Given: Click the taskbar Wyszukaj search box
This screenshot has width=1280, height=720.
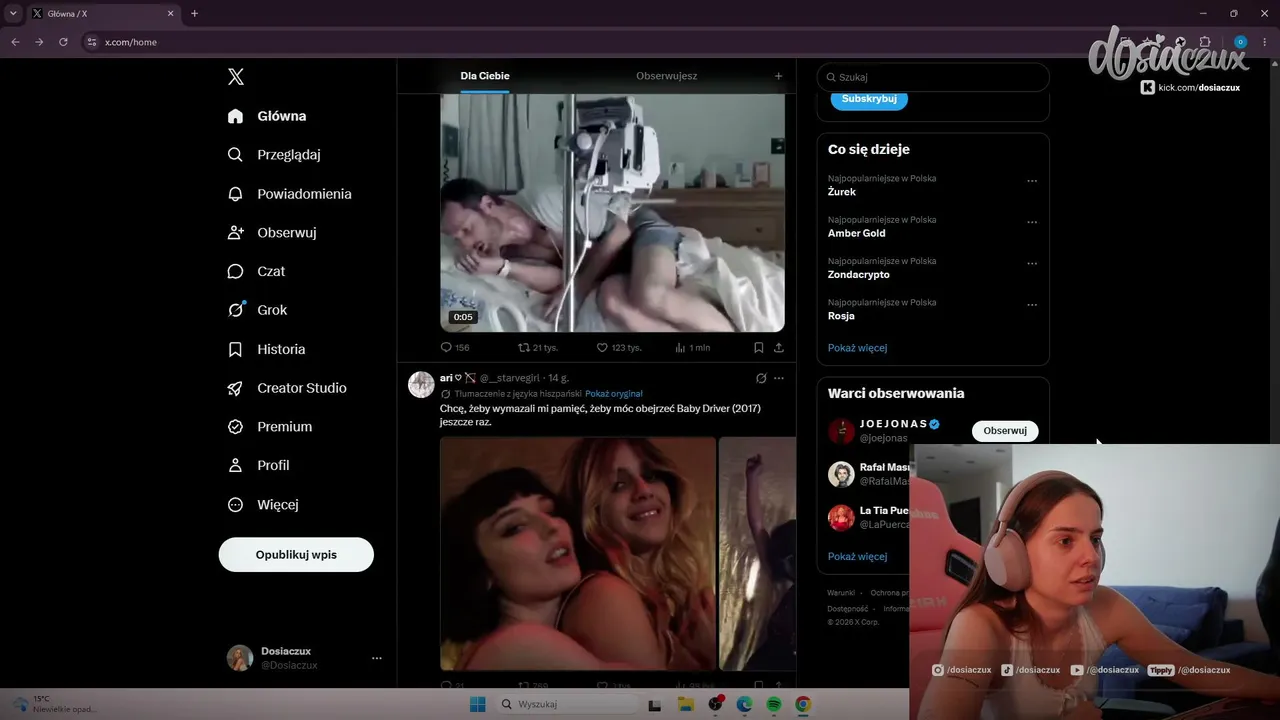Looking at the screenshot, I should pyautogui.click(x=567, y=705).
